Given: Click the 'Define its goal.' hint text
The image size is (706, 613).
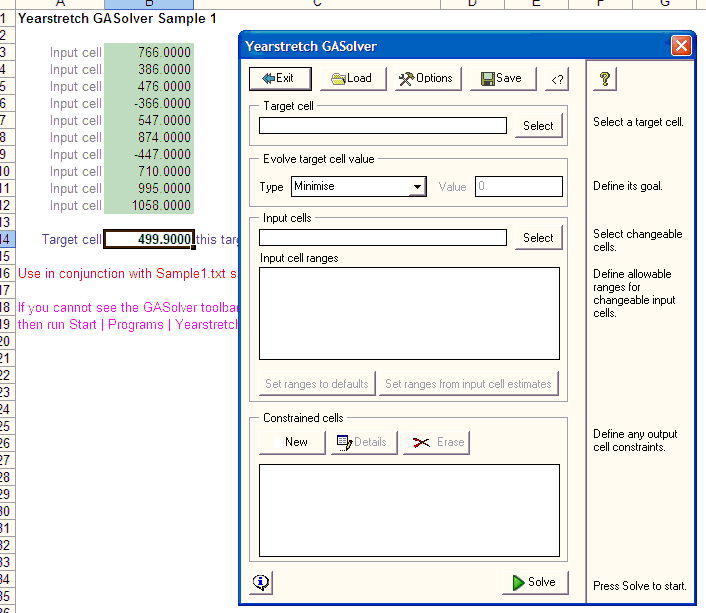Looking at the screenshot, I should click(x=628, y=186).
